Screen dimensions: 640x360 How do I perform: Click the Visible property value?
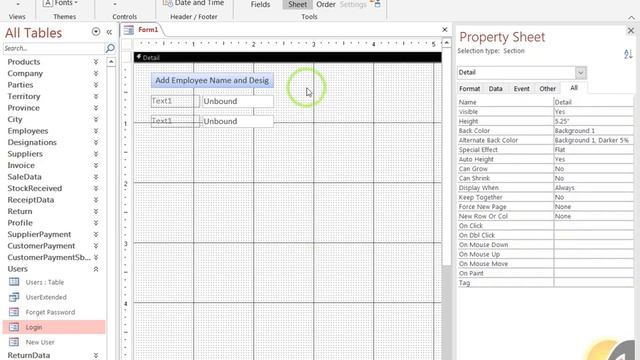593,111
